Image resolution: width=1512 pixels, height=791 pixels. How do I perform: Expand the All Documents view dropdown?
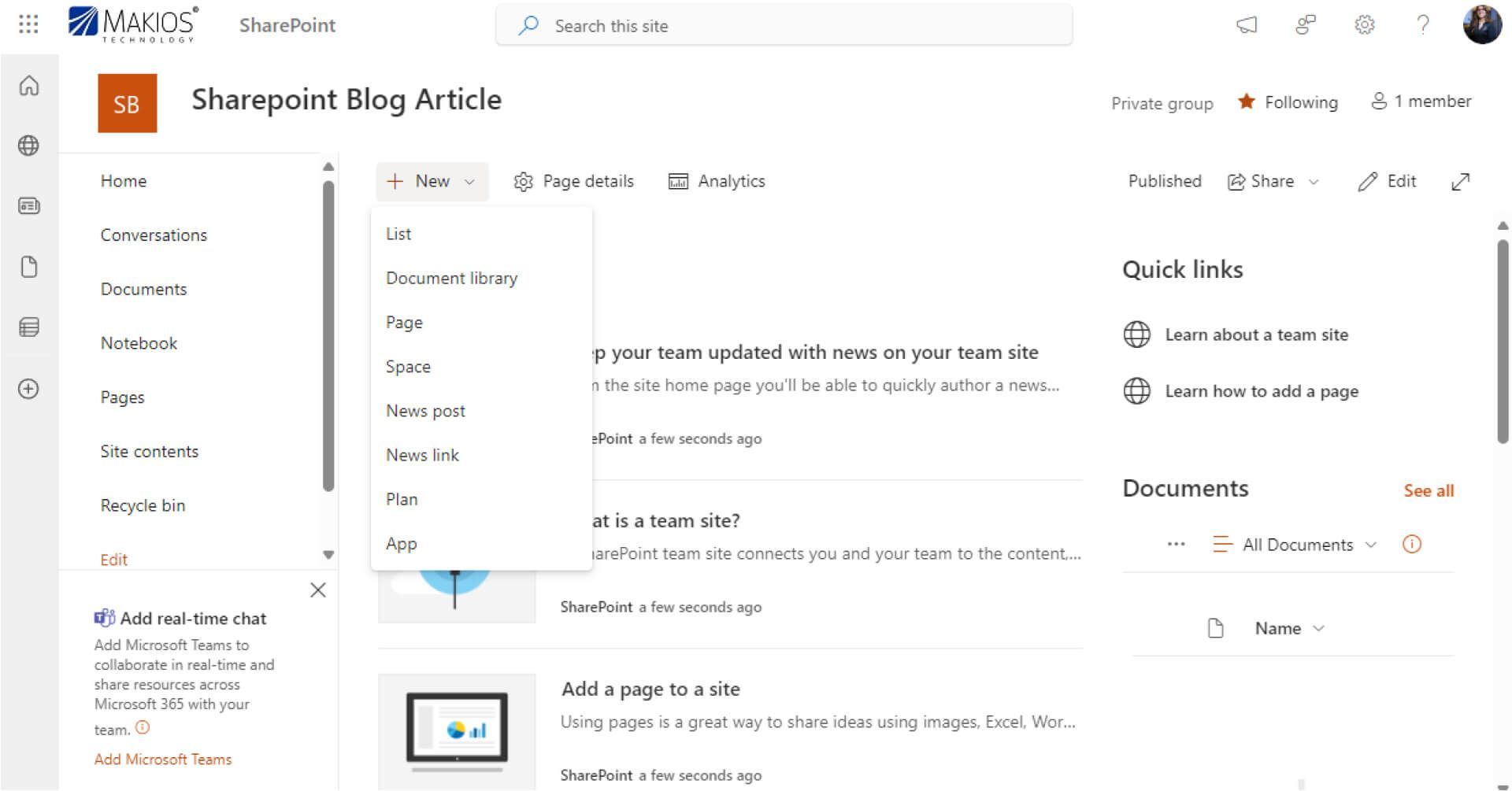pos(1295,545)
